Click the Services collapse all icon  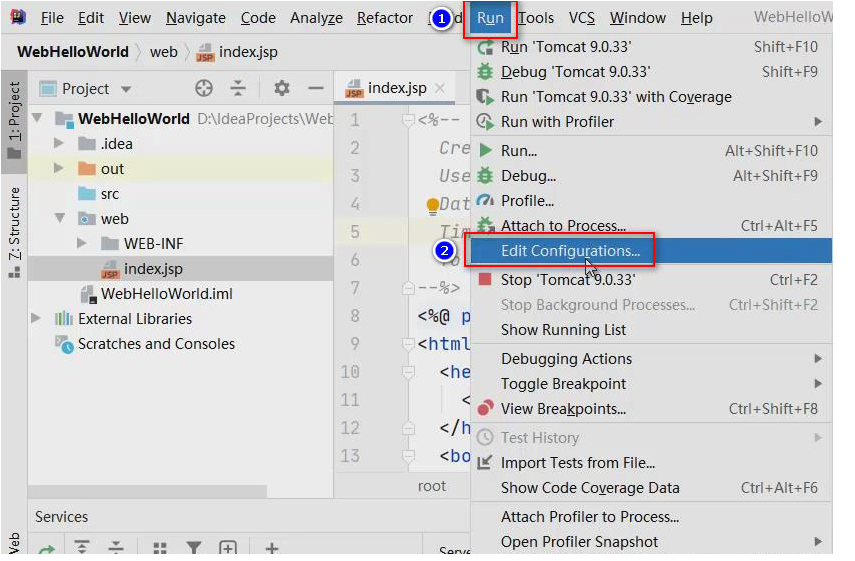[x=116, y=548]
